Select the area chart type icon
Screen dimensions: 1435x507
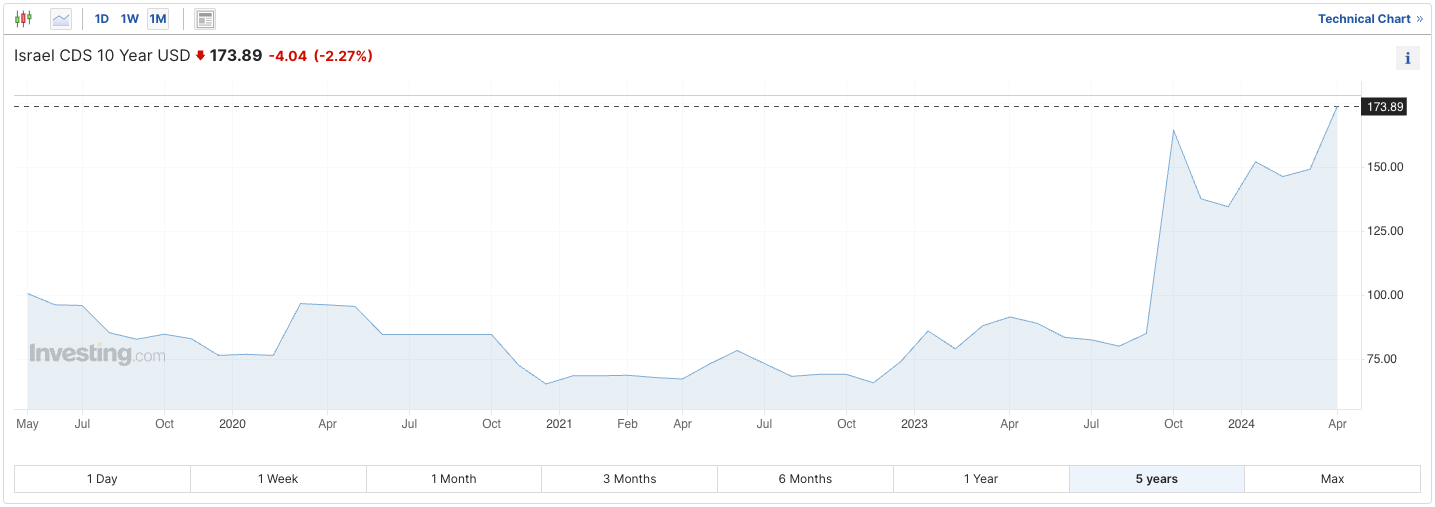(x=61, y=19)
